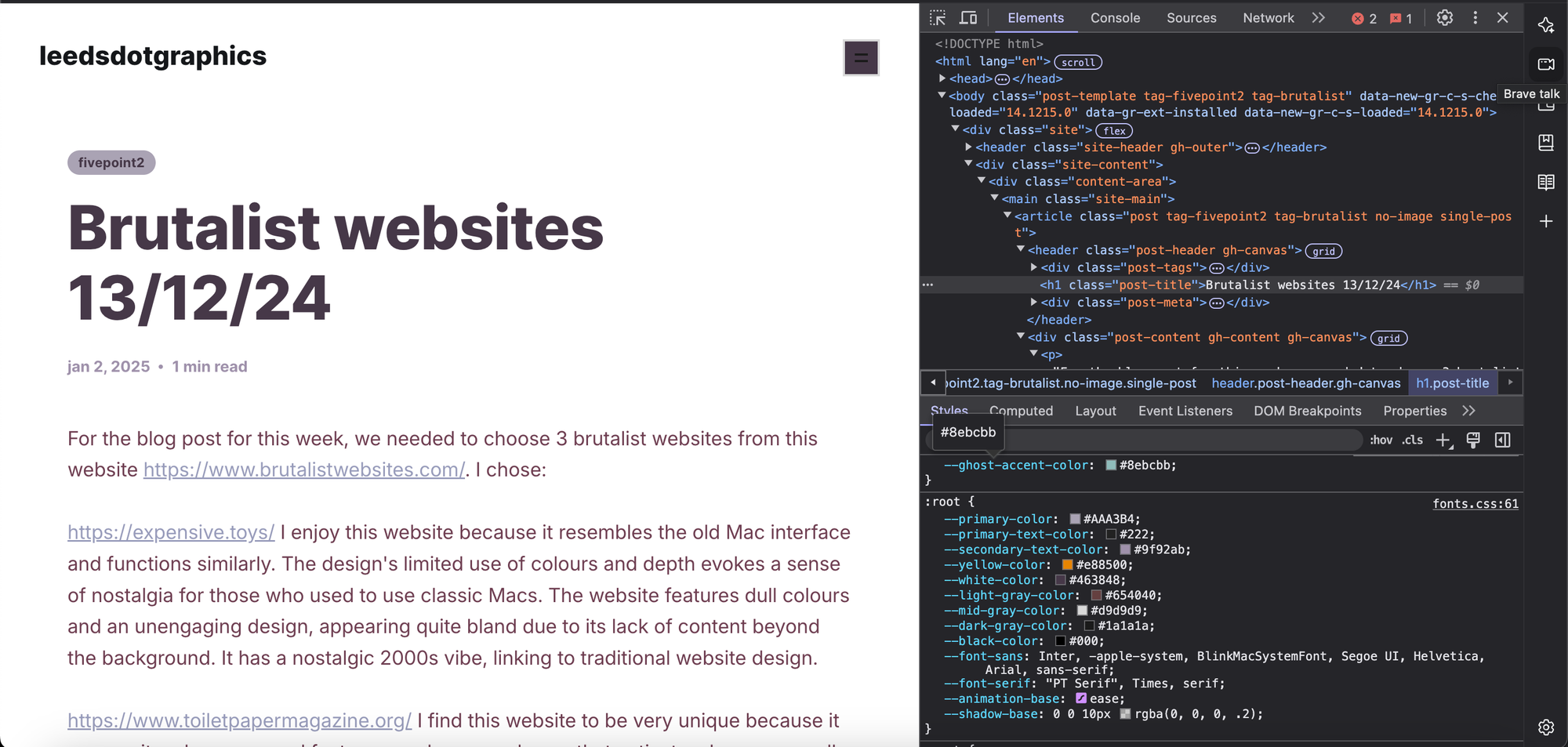Toggle the computed styles sidebar pane icon
1568x747 pixels.
1503,441
